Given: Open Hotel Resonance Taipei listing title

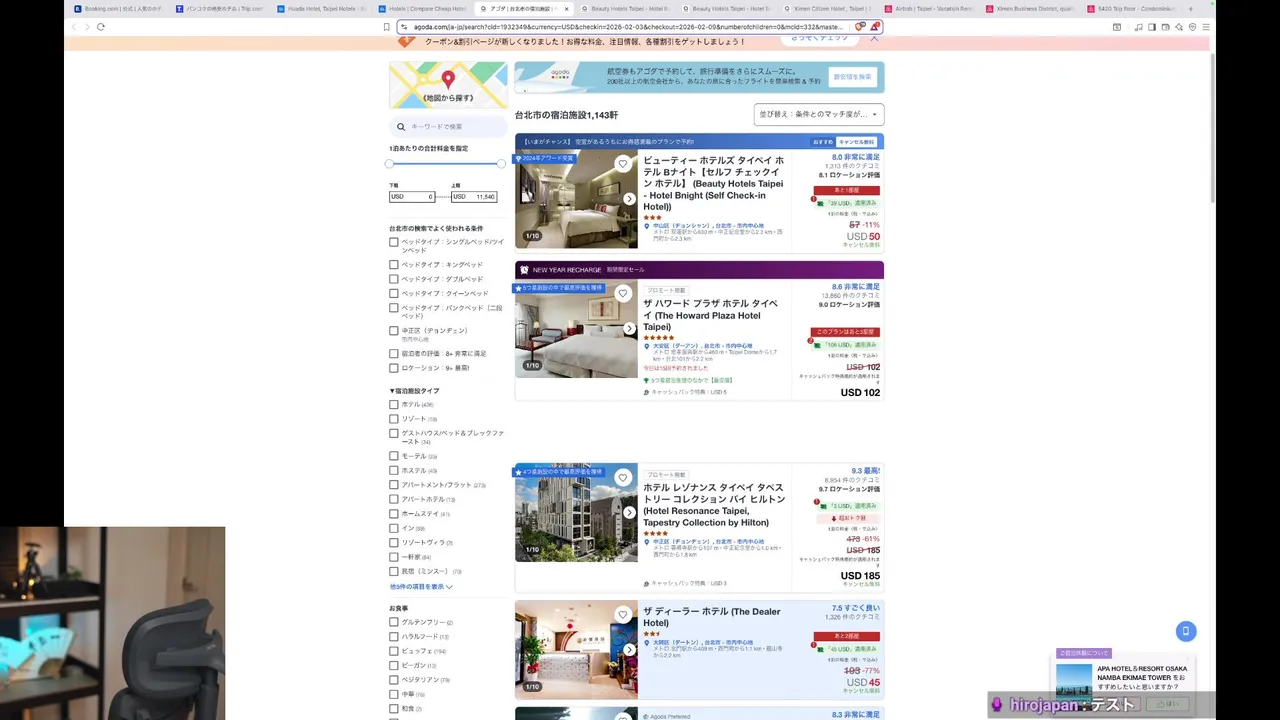Looking at the screenshot, I should (x=714, y=505).
